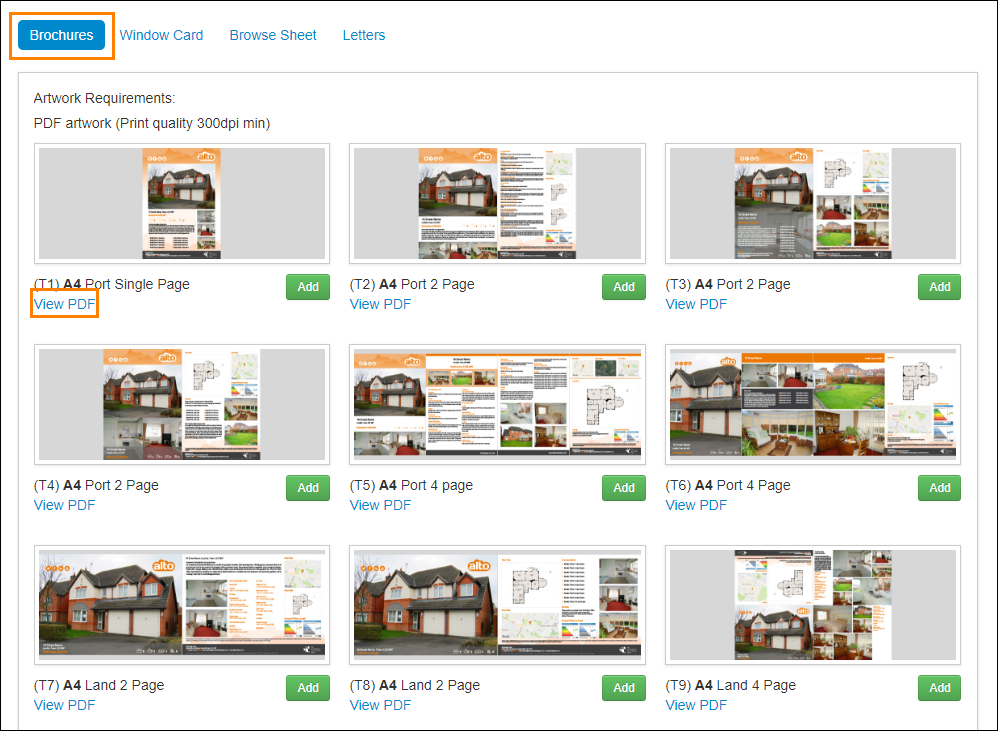Click the T7 landscape brochure thumbnail
Viewport: 998px width, 731px height.
click(x=182, y=605)
